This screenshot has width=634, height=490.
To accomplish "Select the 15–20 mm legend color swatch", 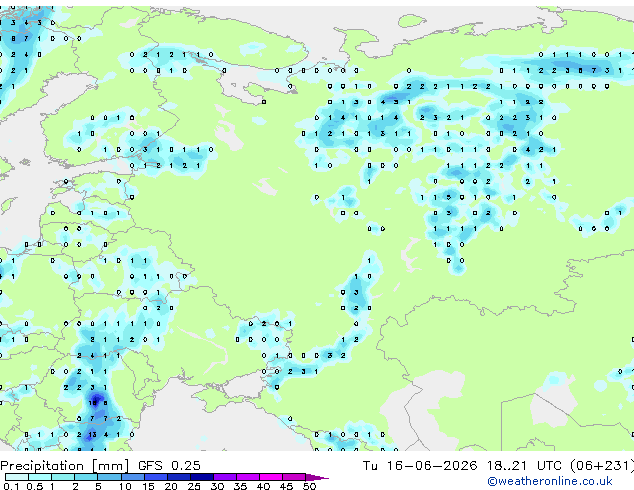I will coord(155,477).
